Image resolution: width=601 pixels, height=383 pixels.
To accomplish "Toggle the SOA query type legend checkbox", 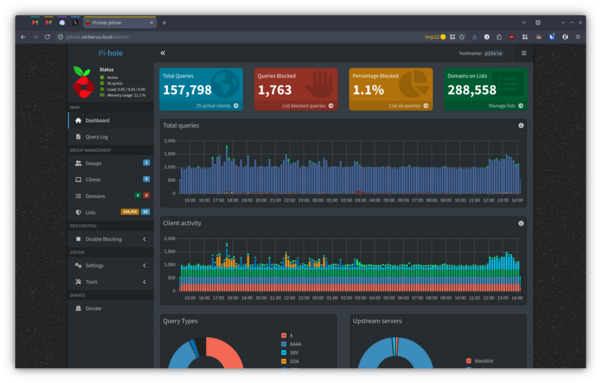I will (x=284, y=361).
